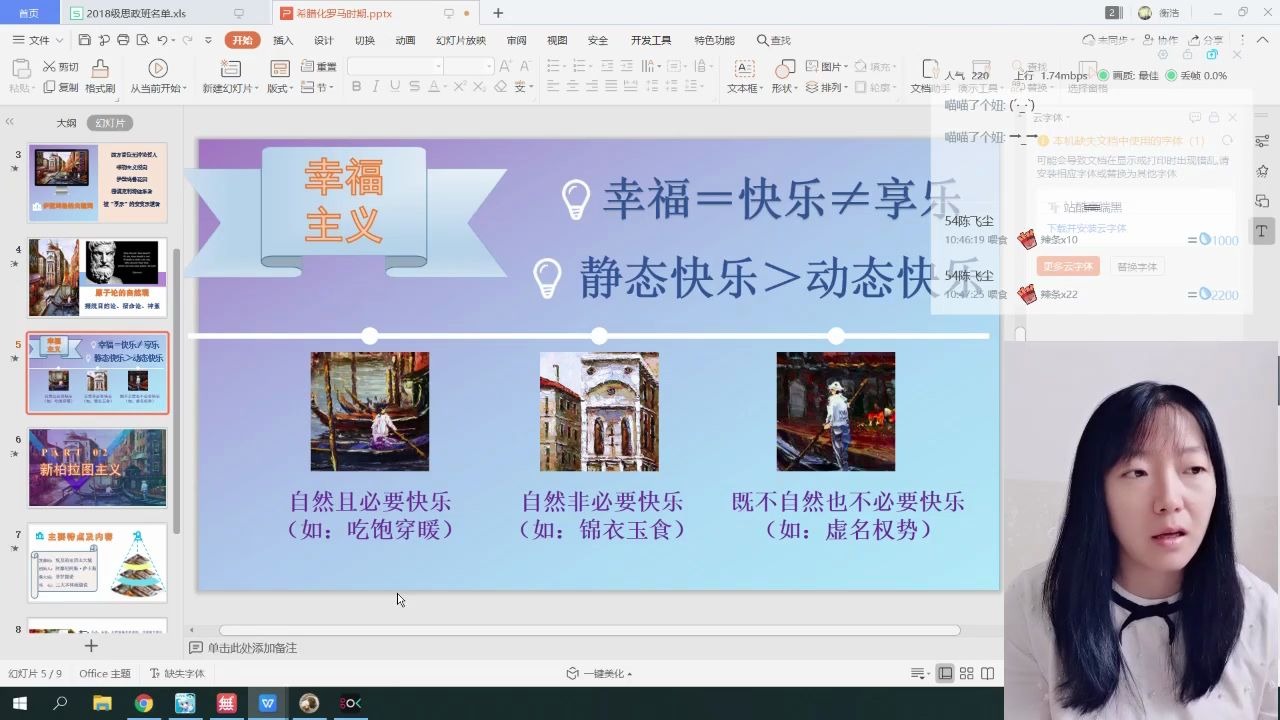Expand the Section (节) dropdown
The height and width of the screenshot is (720, 1280).
[x=318, y=88]
